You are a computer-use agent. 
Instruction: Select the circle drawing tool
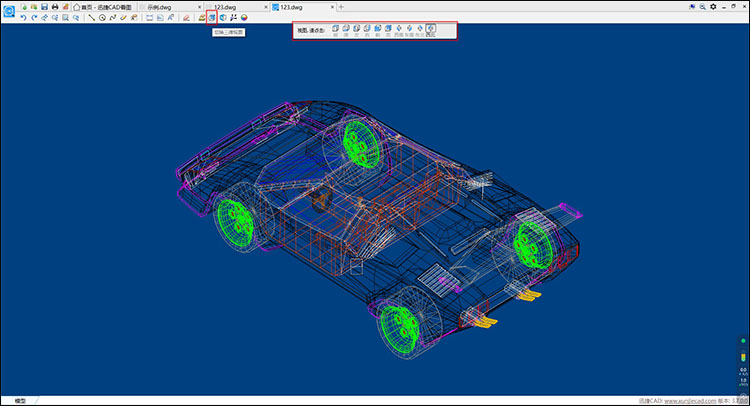point(102,18)
